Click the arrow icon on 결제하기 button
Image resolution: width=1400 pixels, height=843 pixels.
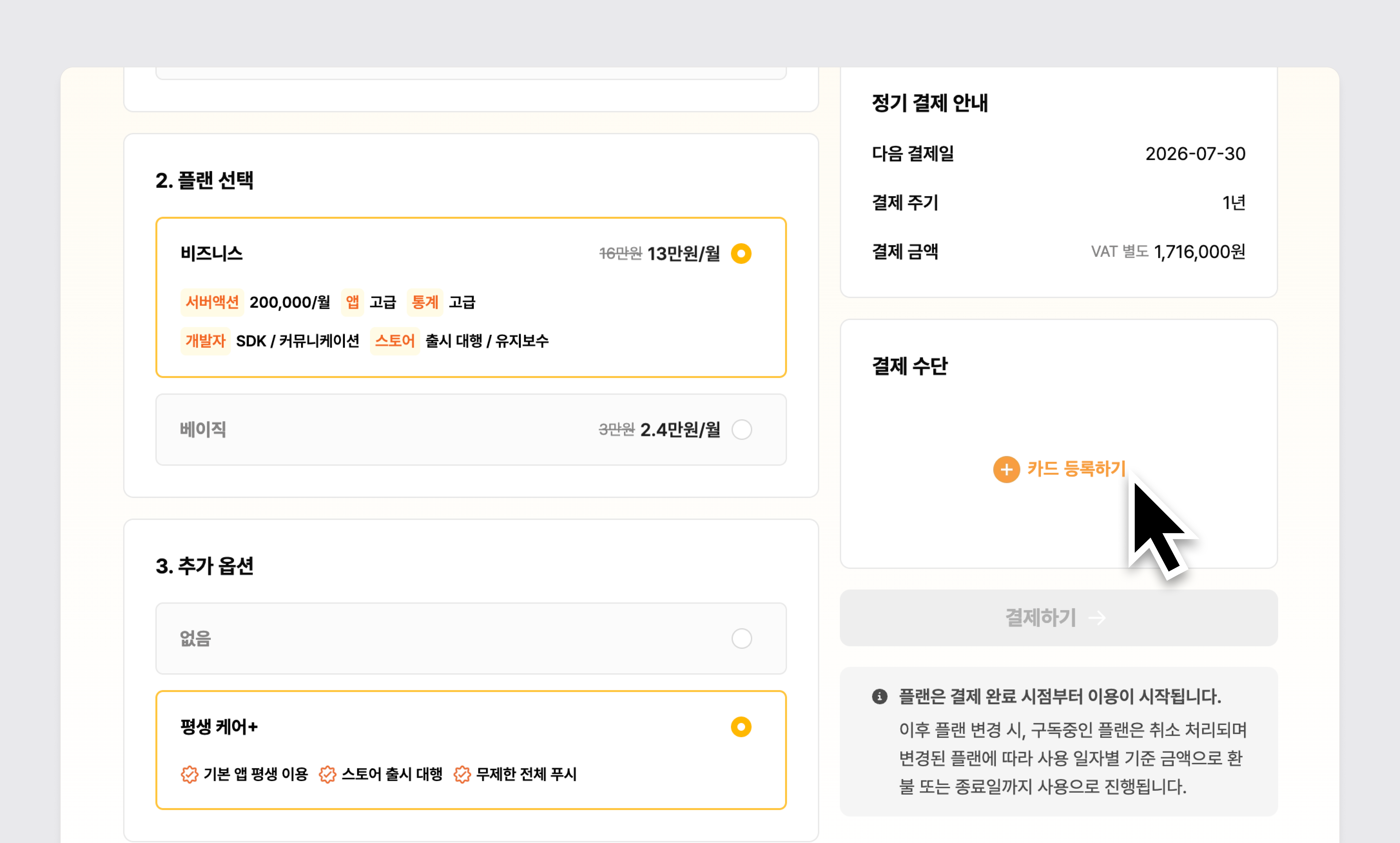click(1097, 618)
